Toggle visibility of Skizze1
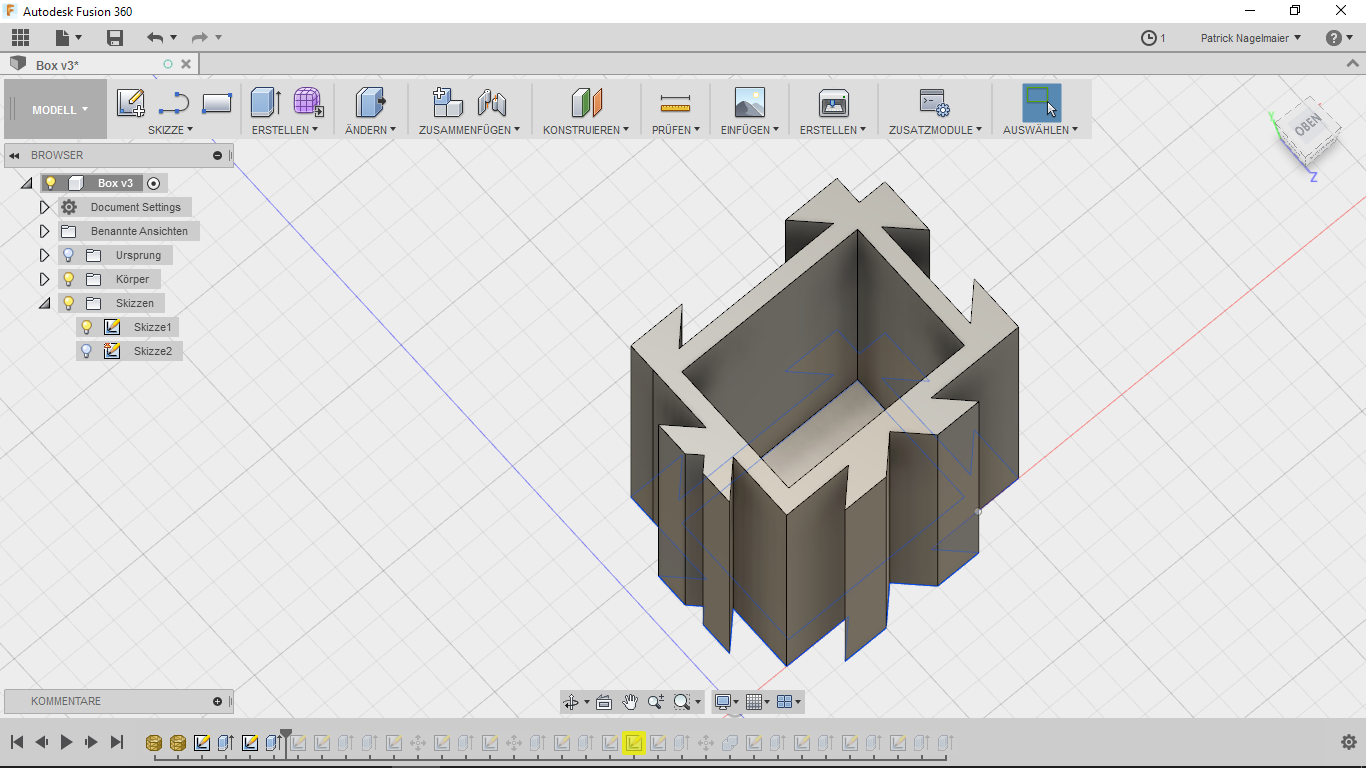The width and height of the screenshot is (1366, 768). (86, 326)
